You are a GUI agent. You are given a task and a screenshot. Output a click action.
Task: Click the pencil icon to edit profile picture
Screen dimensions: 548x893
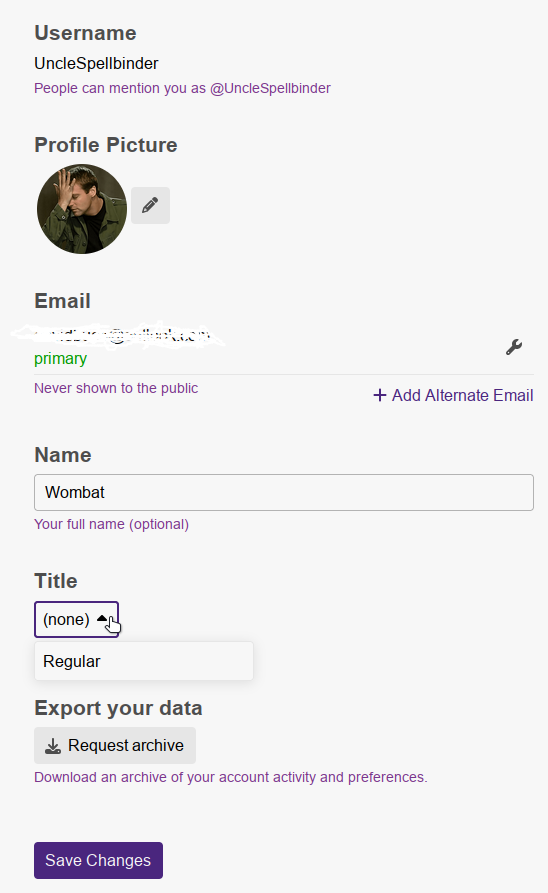pyautogui.click(x=150, y=205)
